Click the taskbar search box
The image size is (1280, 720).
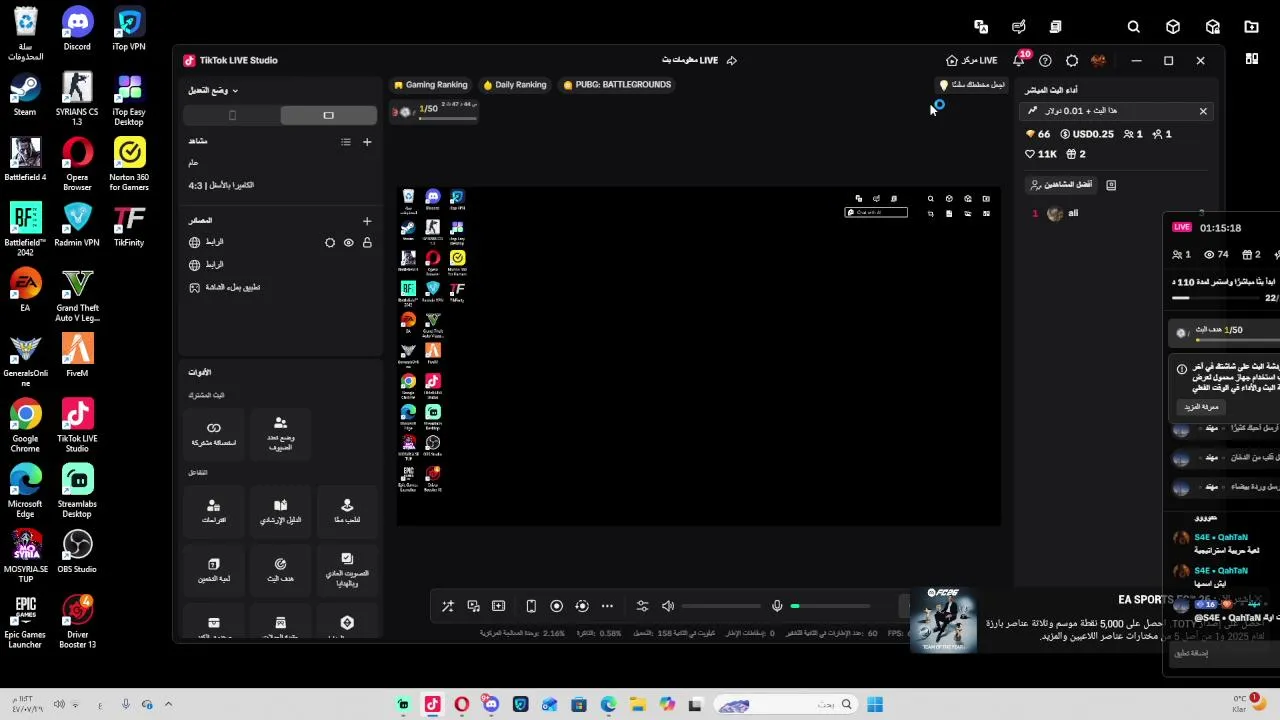tap(788, 705)
